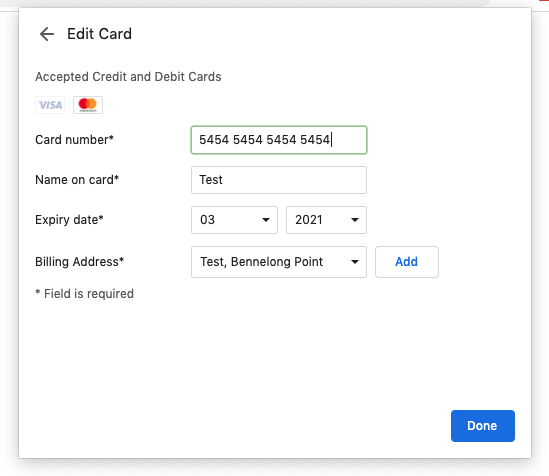This screenshot has height=476, width=549.
Task: Click the caret arrow in the Billing Address selector
Action: [355, 262]
